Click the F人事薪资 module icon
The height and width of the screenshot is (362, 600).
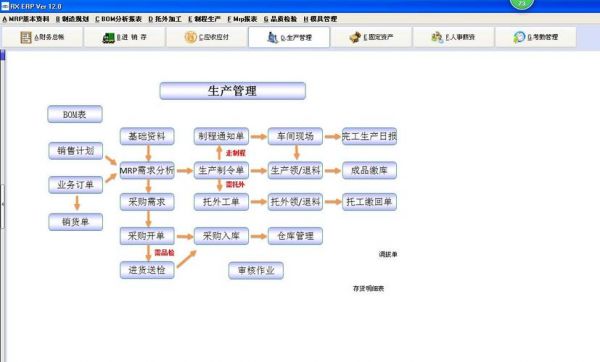(x=437, y=37)
